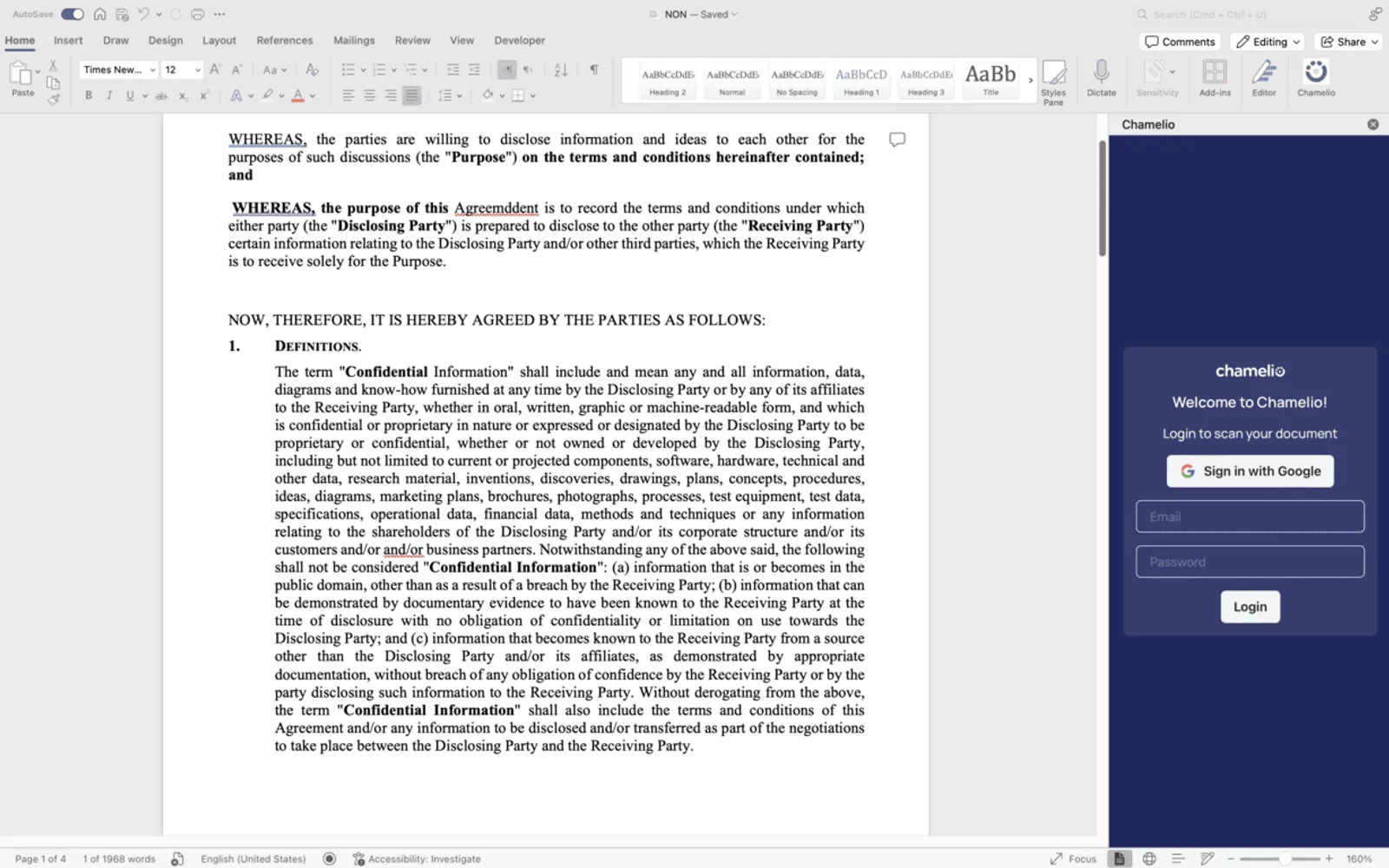Sort paragraphs A to Z
1389x868 pixels.
point(561,69)
